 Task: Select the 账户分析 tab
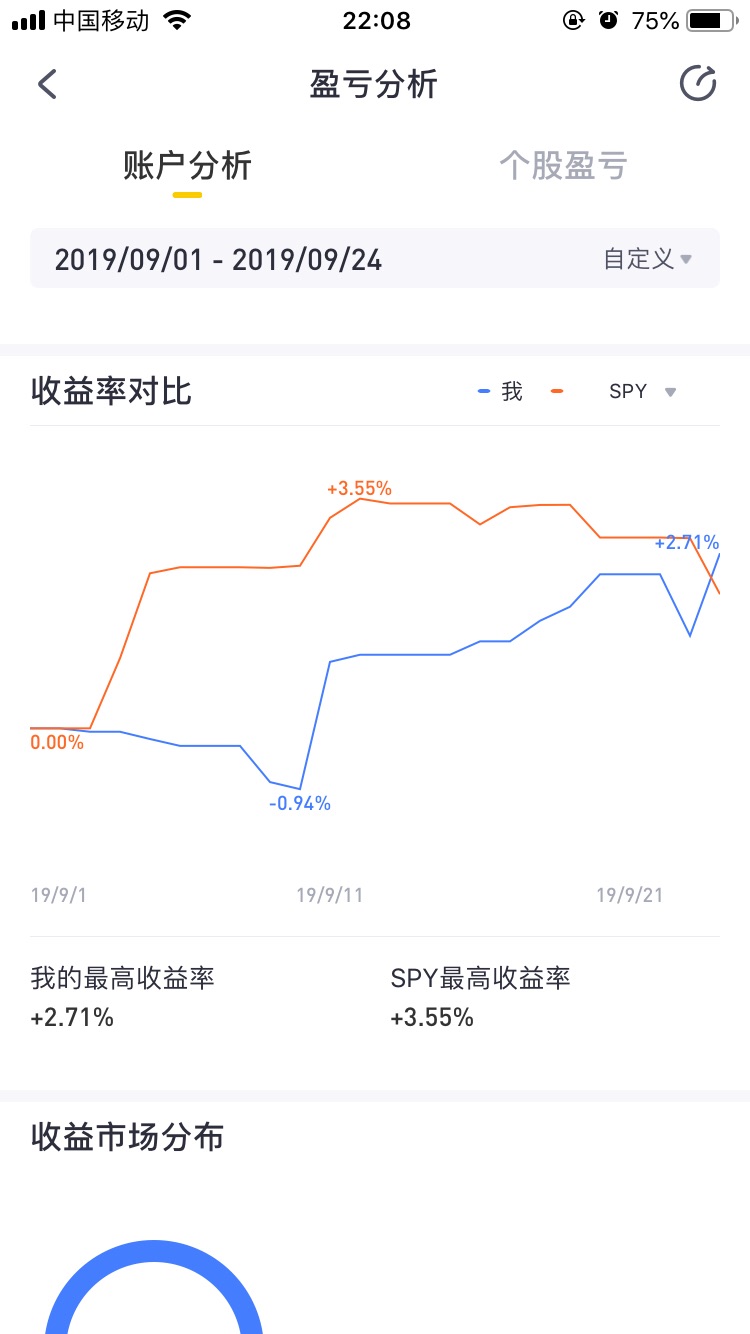(187, 166)
